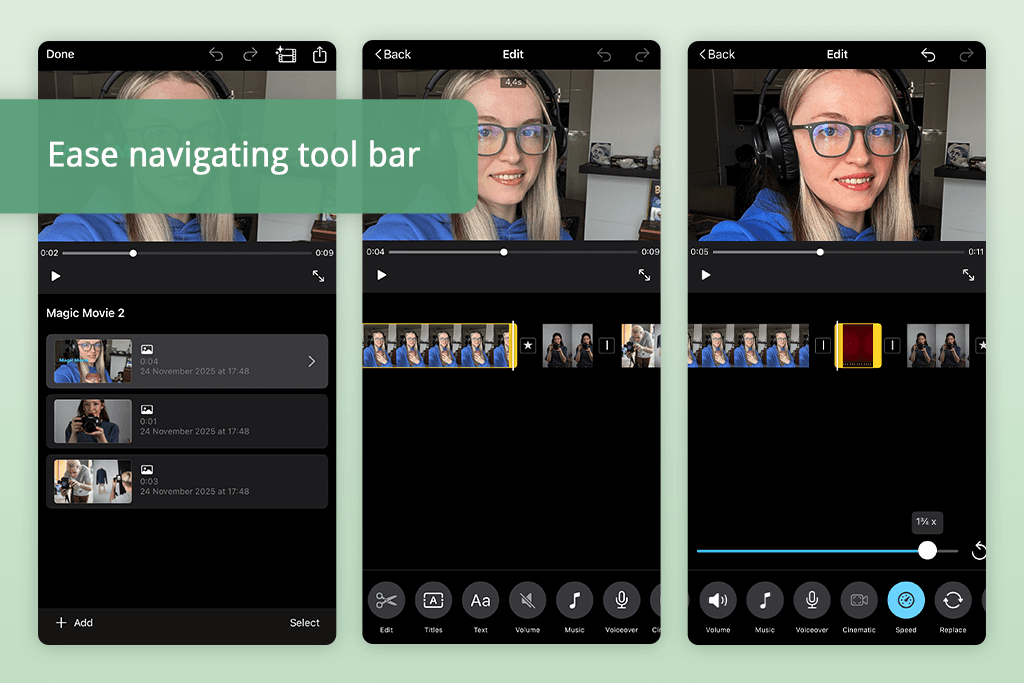Open the storyboard magic film icon
This screenshot has height=683, width=1024.
click(x=286, y=54)
